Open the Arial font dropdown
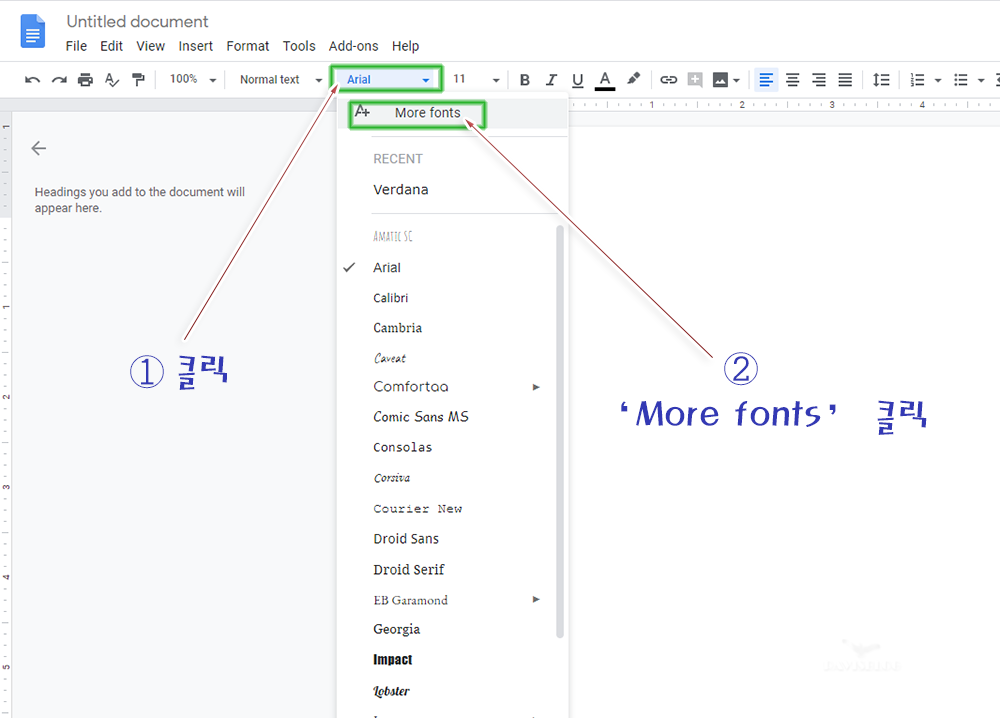 [386, 80]
